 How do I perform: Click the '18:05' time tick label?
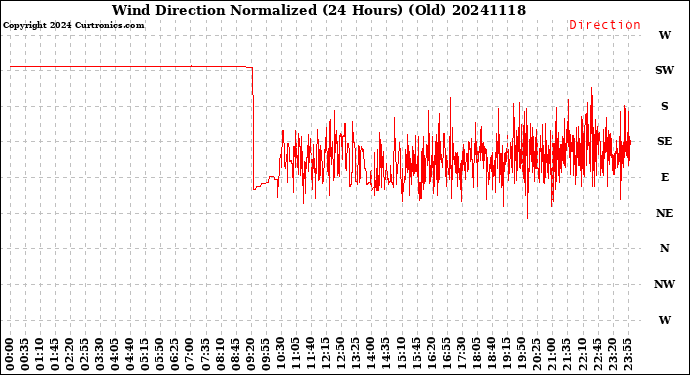pyautogui.click(x=476, y=355)
